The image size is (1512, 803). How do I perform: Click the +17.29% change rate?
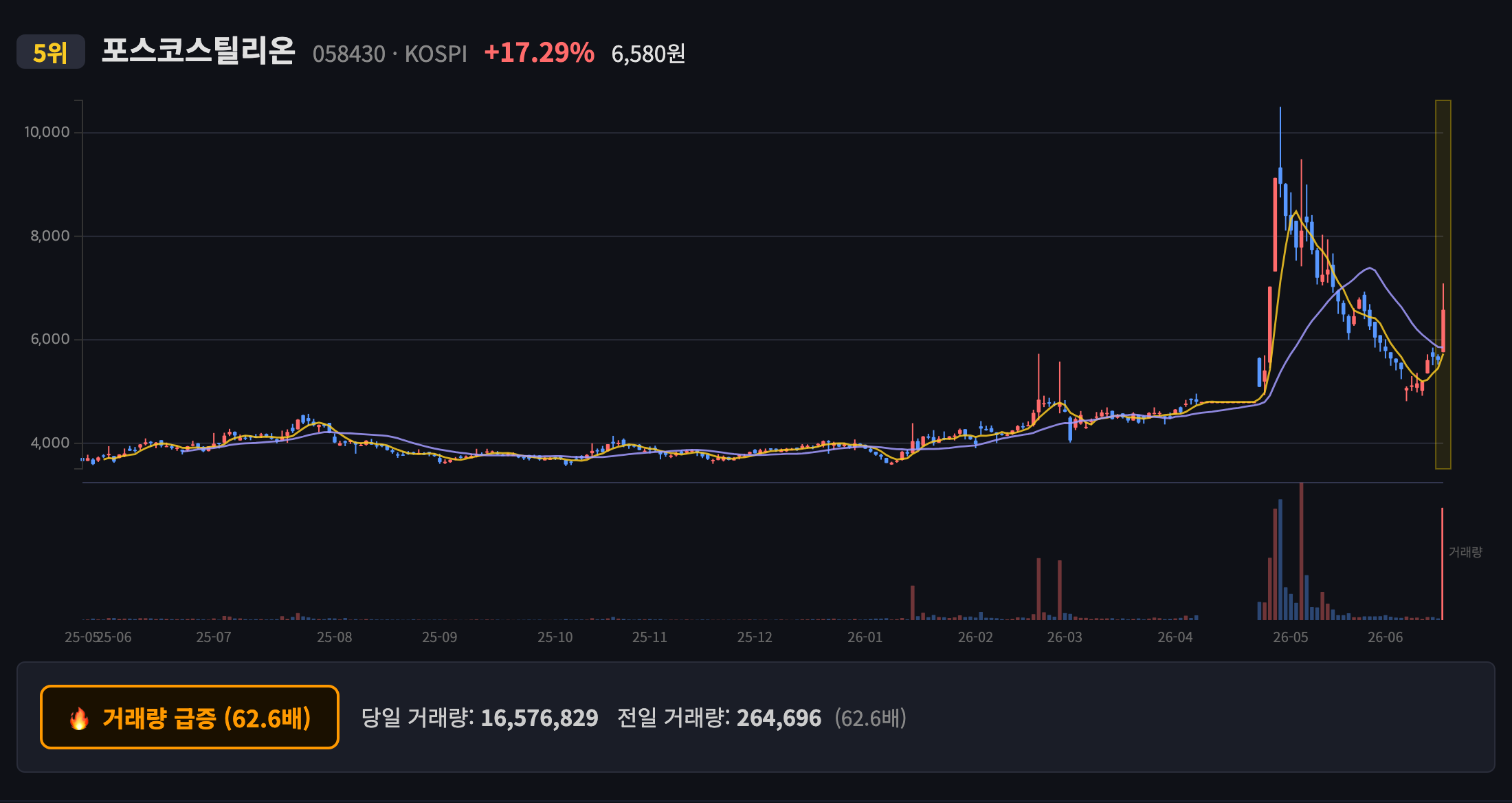tap(540, 53)
